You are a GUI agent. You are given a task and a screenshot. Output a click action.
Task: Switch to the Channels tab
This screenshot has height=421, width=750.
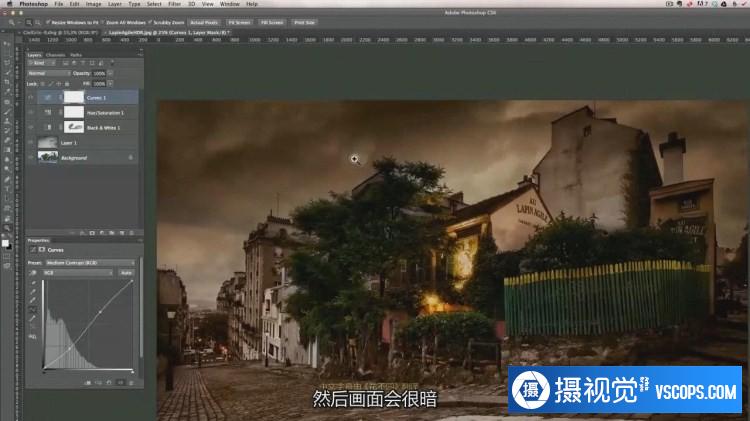point(55,55)
